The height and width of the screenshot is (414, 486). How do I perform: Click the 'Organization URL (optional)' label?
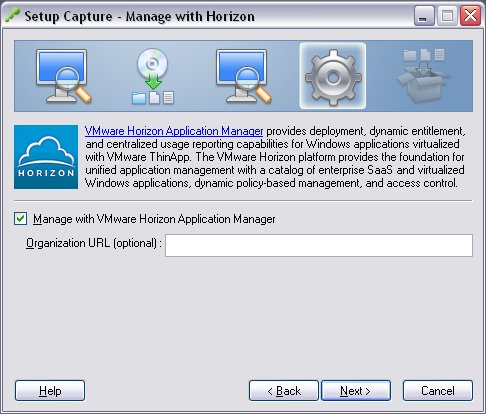94,243
